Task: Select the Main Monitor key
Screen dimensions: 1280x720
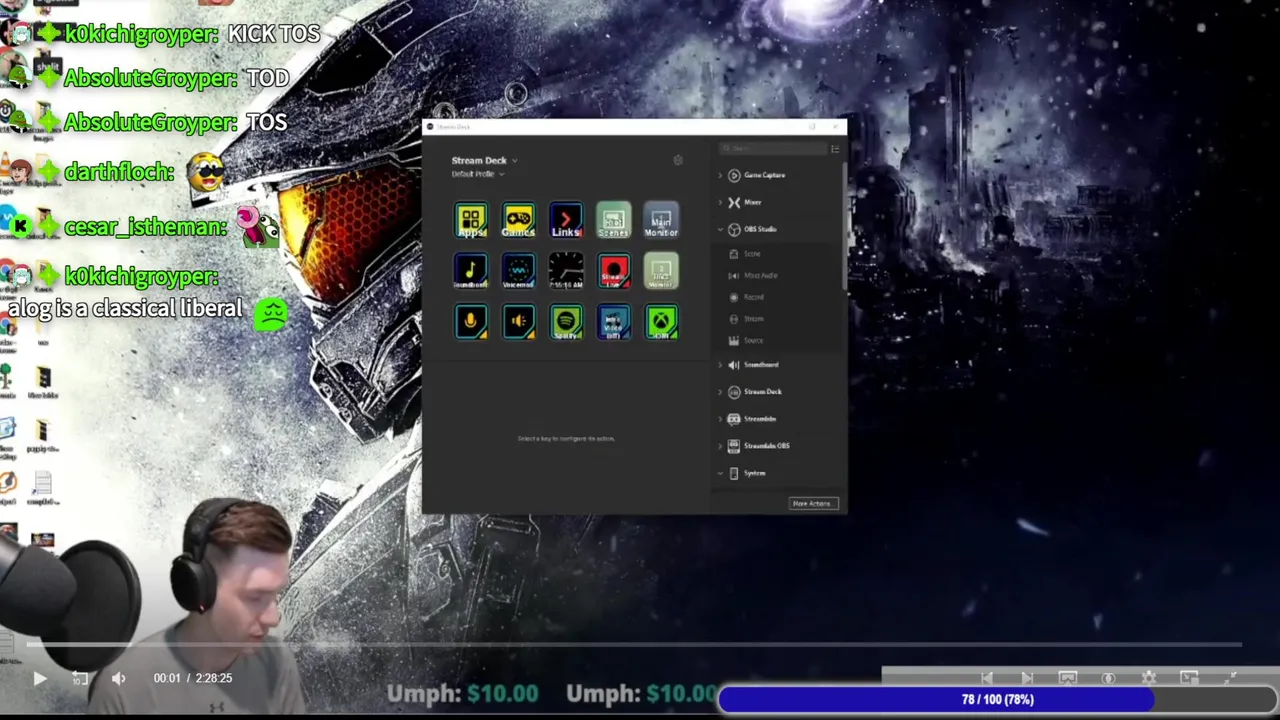Action: (661, 221)
